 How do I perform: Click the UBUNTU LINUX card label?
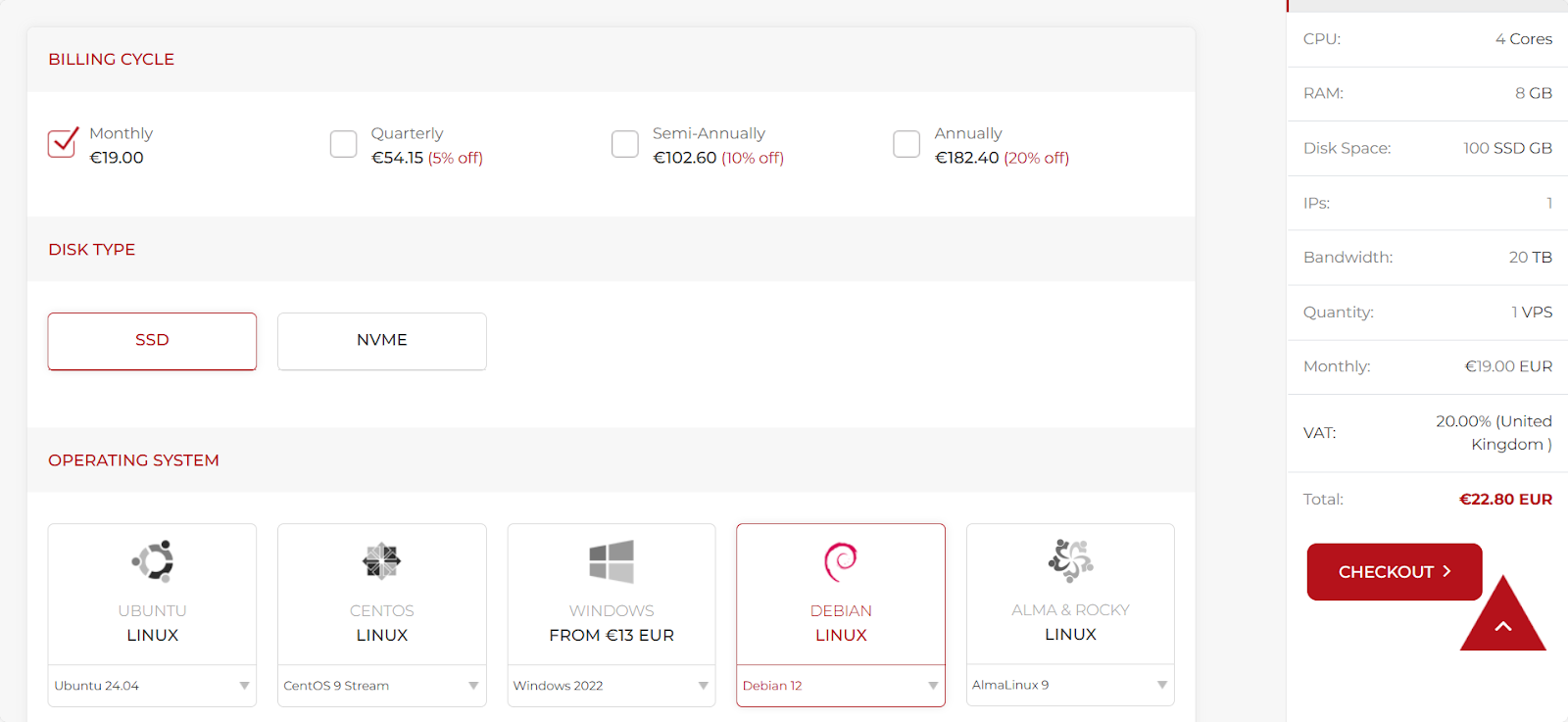152,623
